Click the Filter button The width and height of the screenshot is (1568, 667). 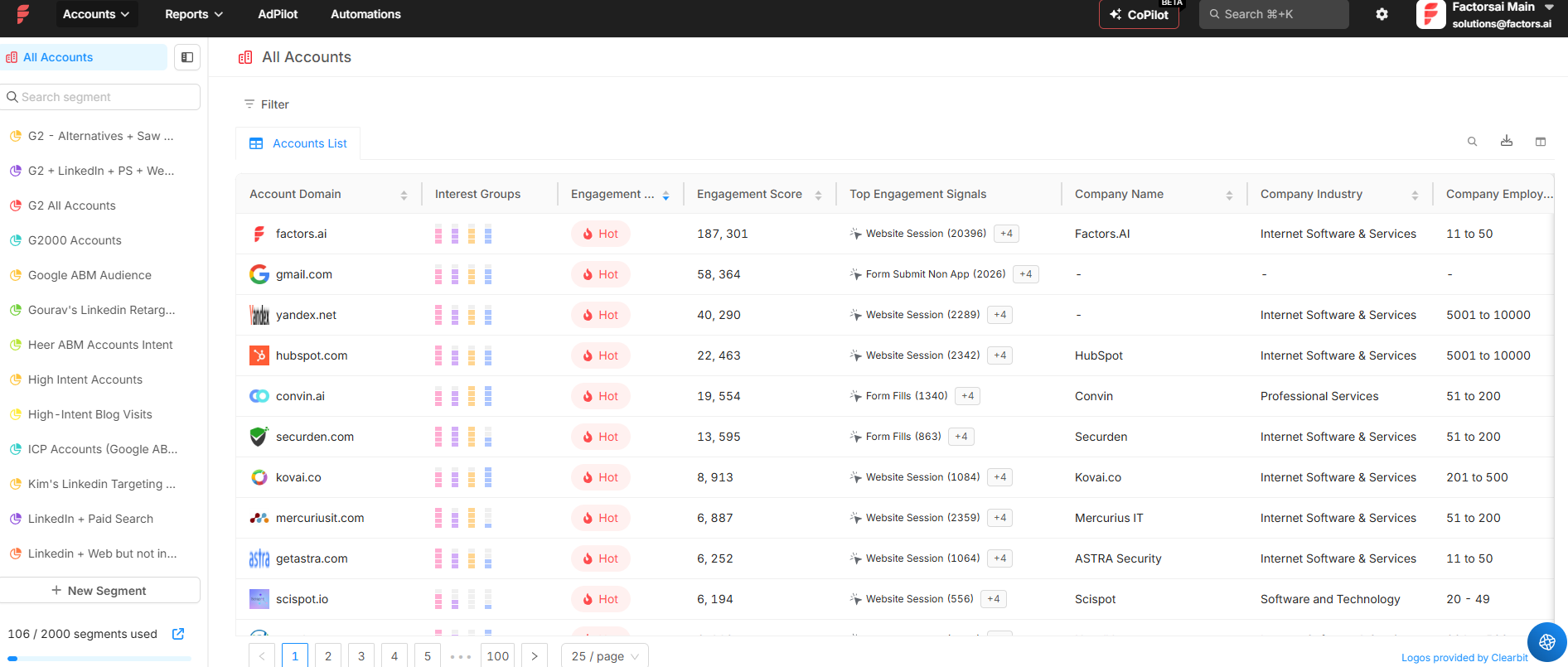coord(267,104)
